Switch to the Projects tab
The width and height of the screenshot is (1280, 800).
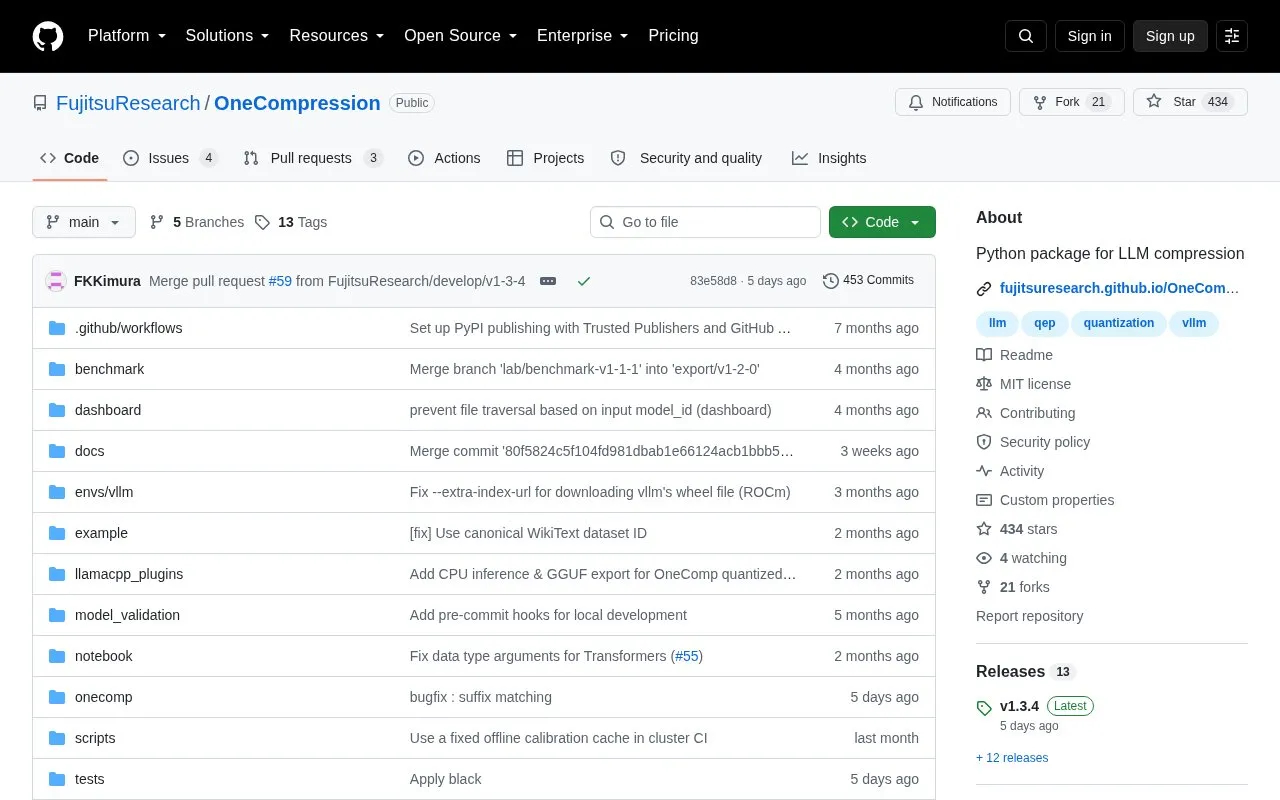click(545, 158)
